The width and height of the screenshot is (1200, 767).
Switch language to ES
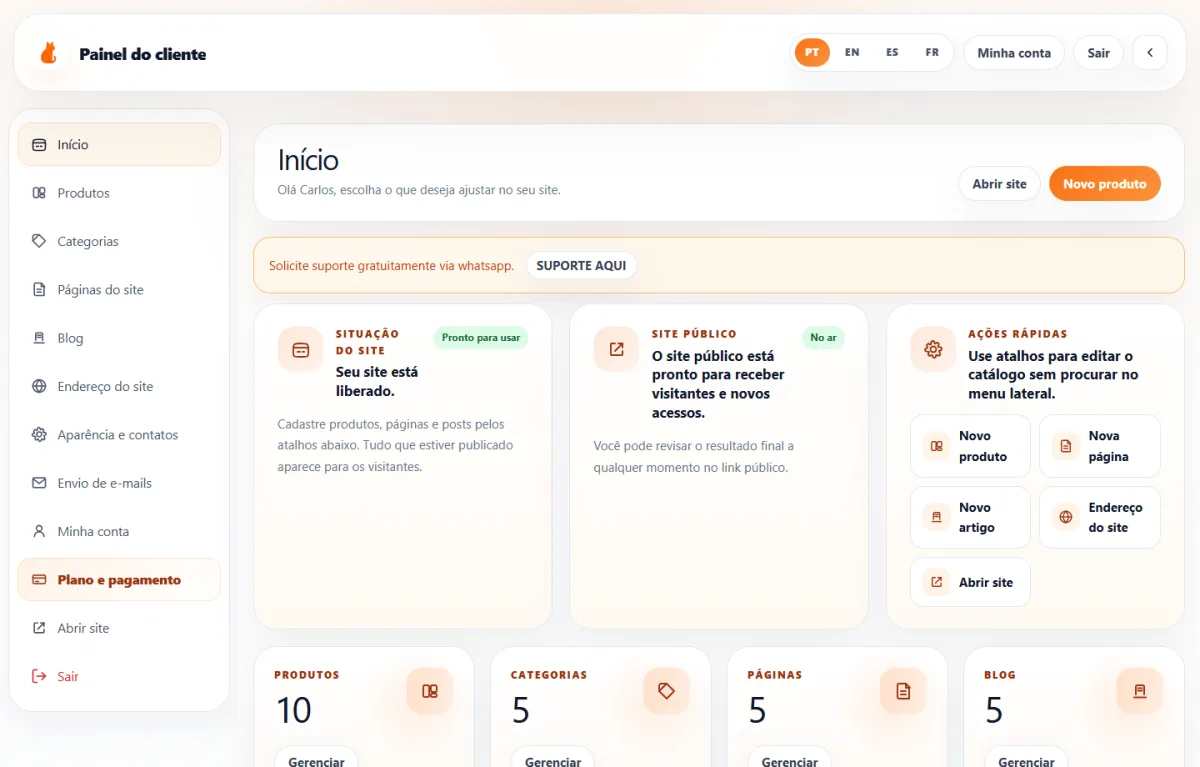pyautogui.click(x=892, y=53)
